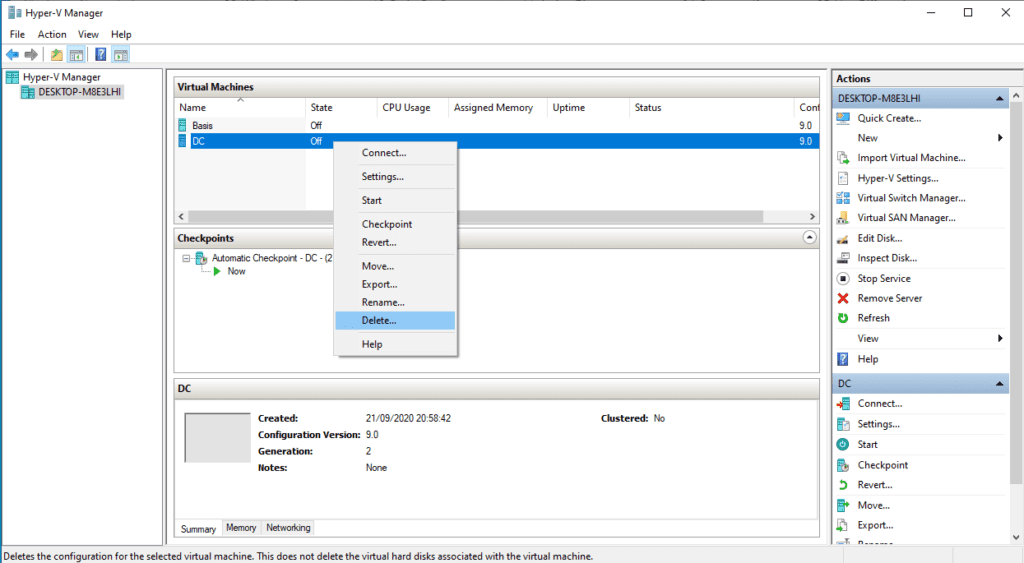Choose Rename... in the context menu
This screenshot has width=1024, height=563.
[395, 302]
